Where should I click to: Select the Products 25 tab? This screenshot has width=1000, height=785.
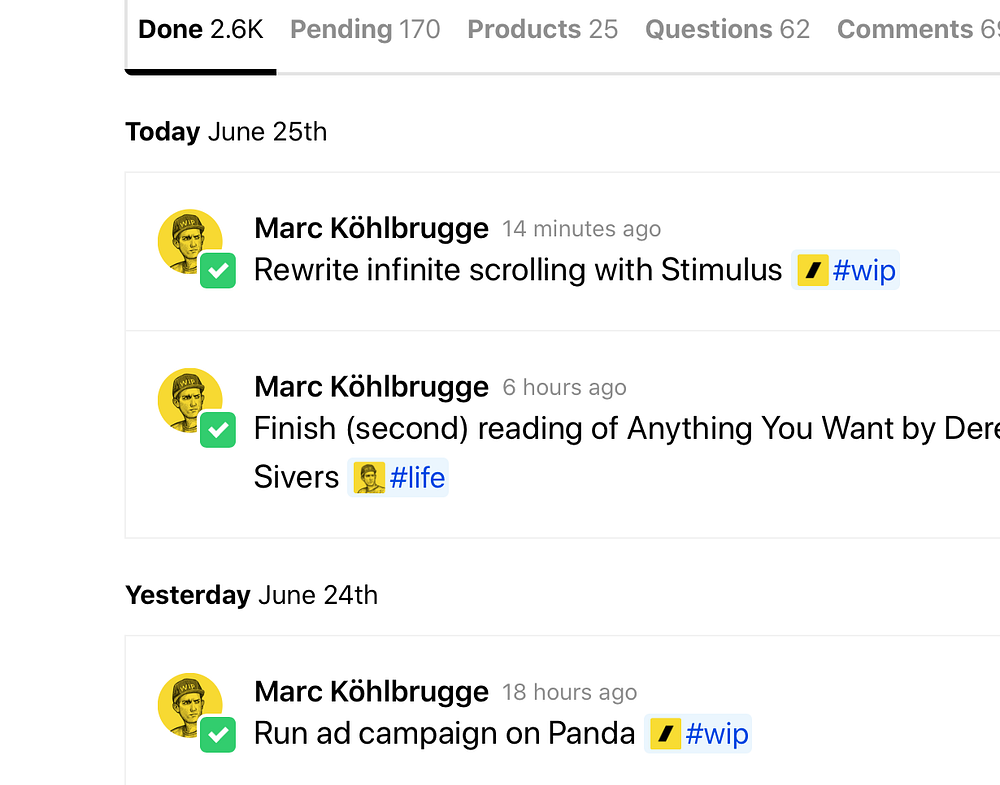pos(543,30)
